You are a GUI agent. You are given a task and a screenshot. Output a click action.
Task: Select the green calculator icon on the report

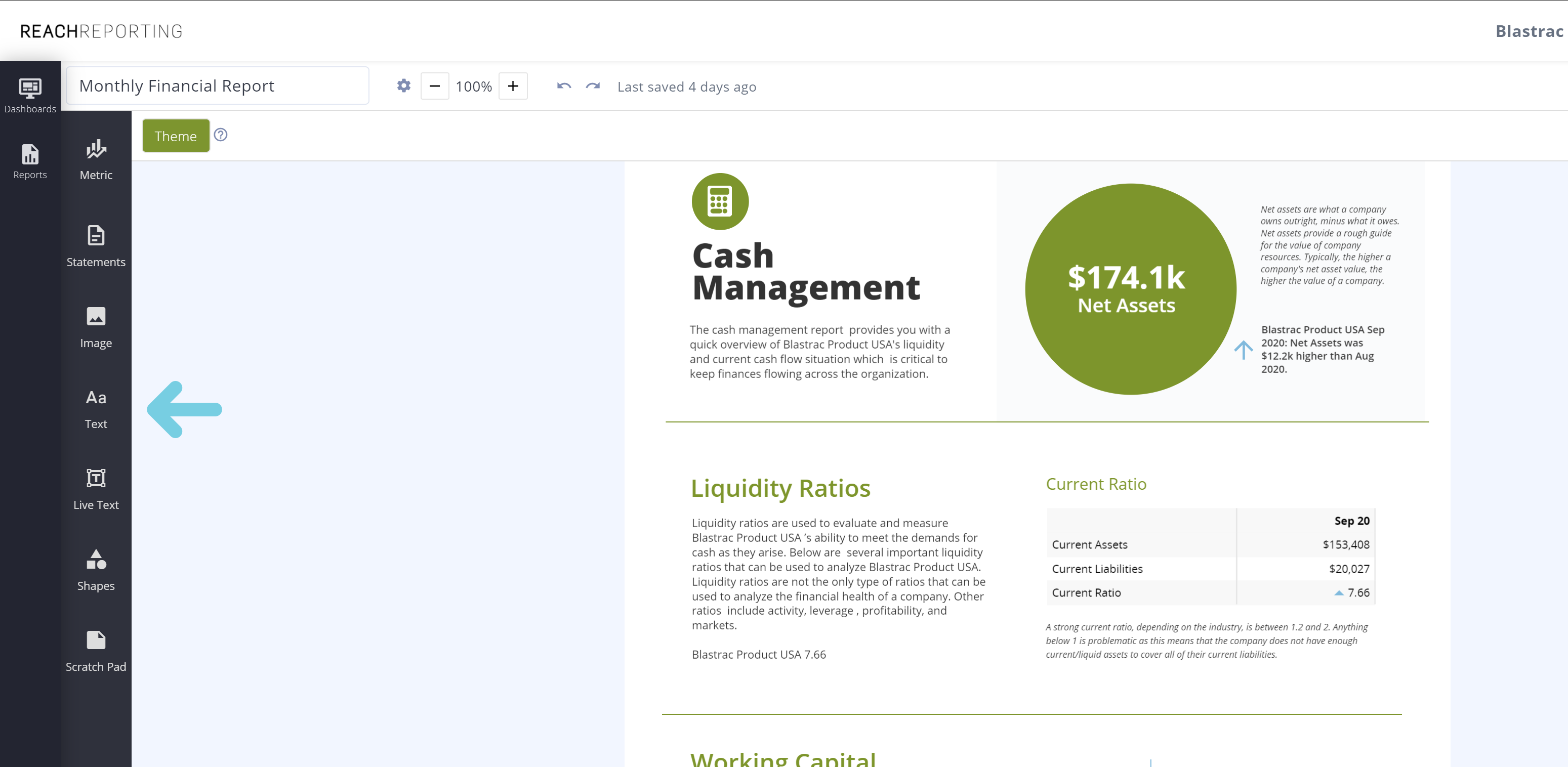tap(720, 201)
